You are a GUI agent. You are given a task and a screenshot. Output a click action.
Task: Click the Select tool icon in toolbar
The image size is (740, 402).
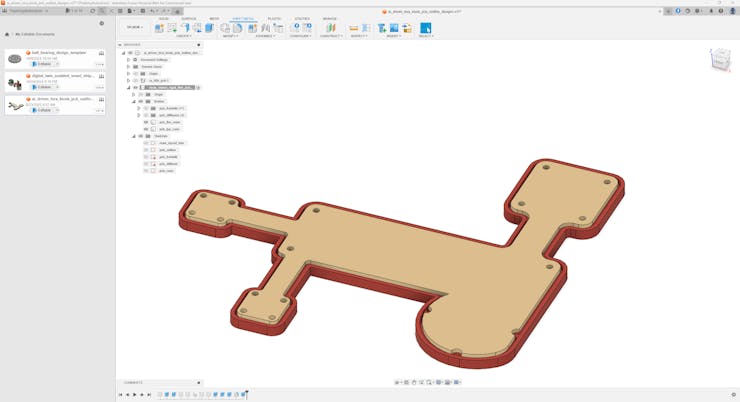[x=425, y=28]
